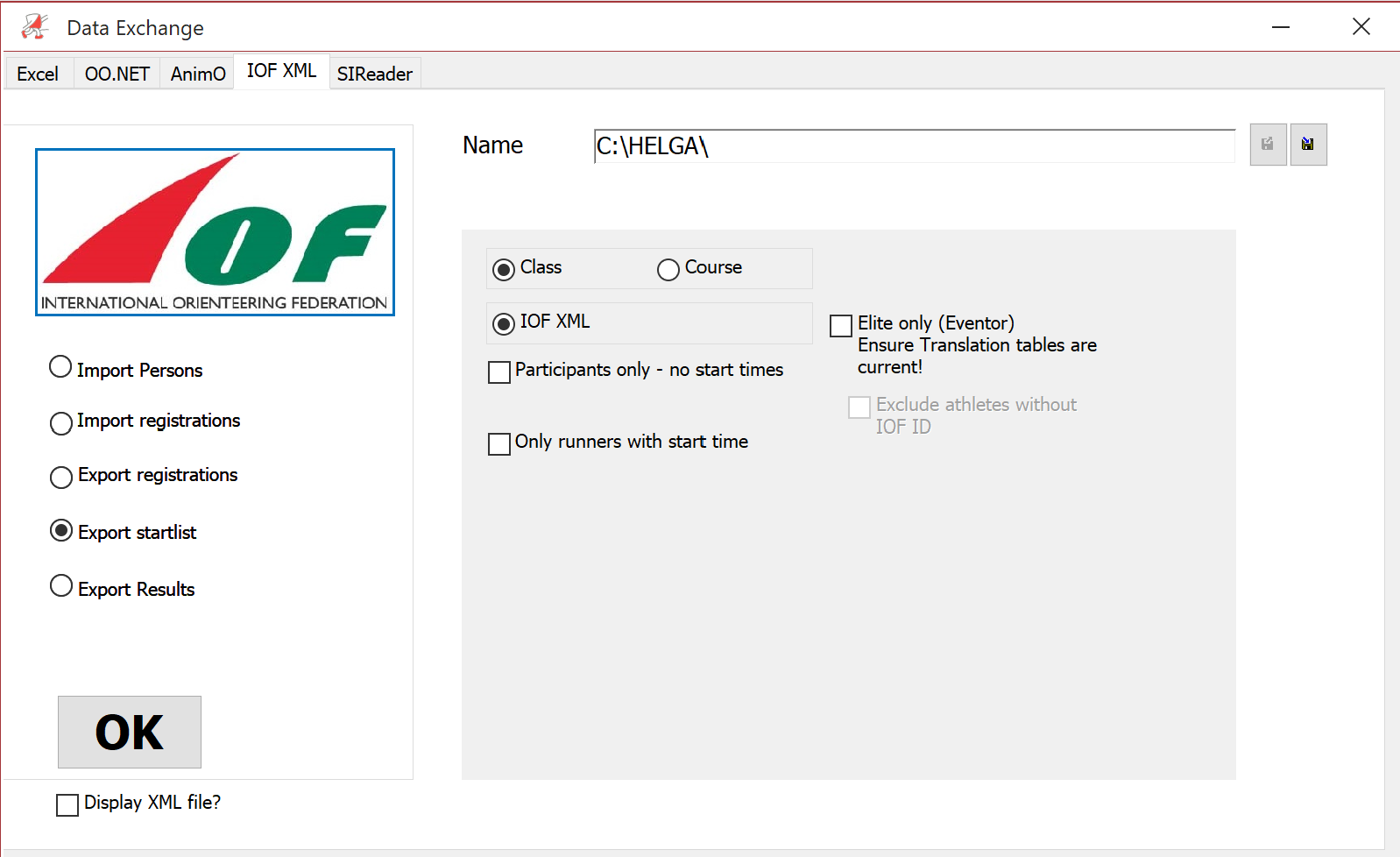This screenshot has width=1400, height=857.
Task: Click the Name path input field
Action: [915, 145]
